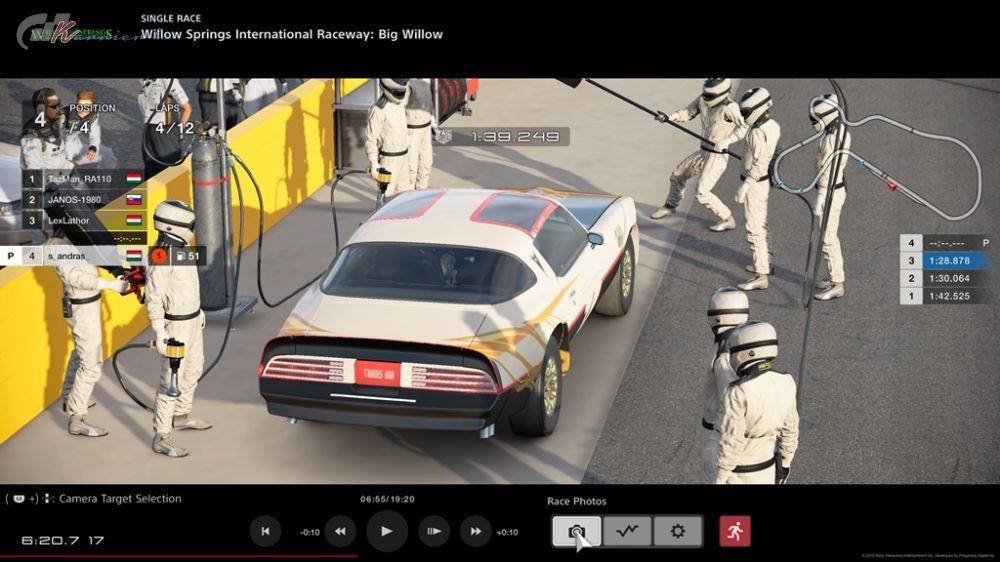
Task: Click the fuel level indicator showing 51
Action: pos(188,256)
